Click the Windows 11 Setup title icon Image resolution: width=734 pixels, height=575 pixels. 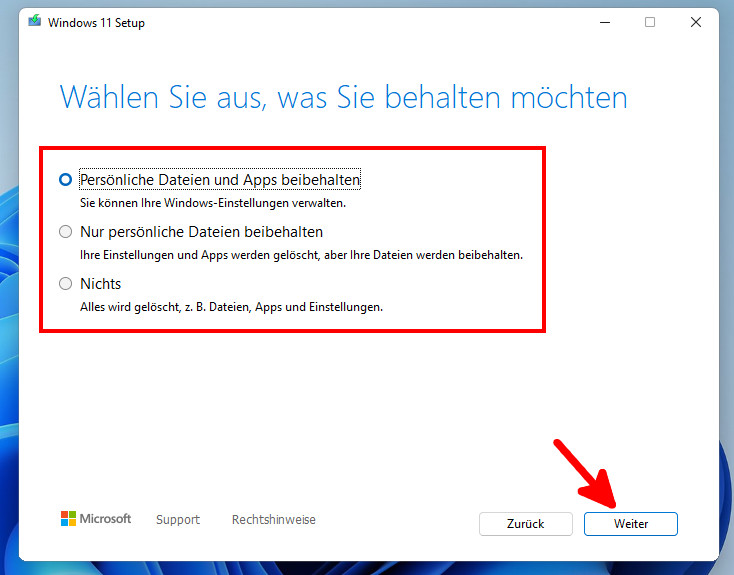pos(35,21)
